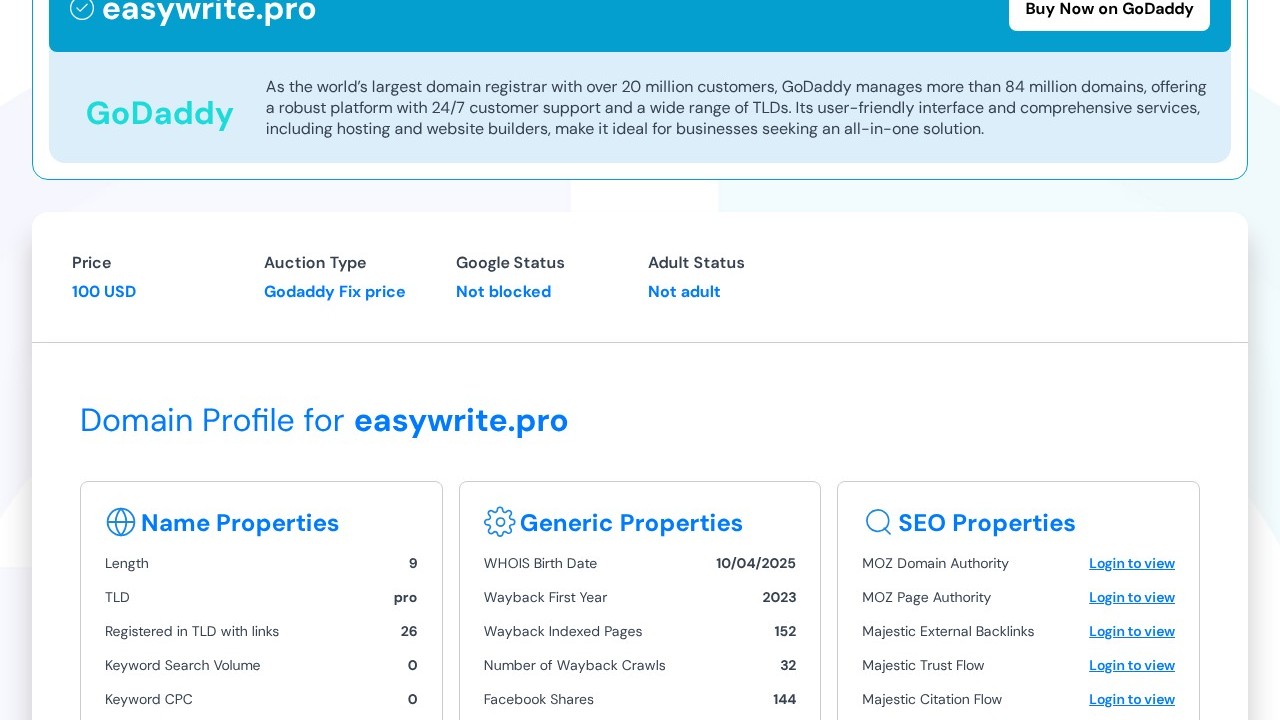This screenshot has height=720, width=1280.
Task: Click the Not adult status value
Action: tap(684, 292)
